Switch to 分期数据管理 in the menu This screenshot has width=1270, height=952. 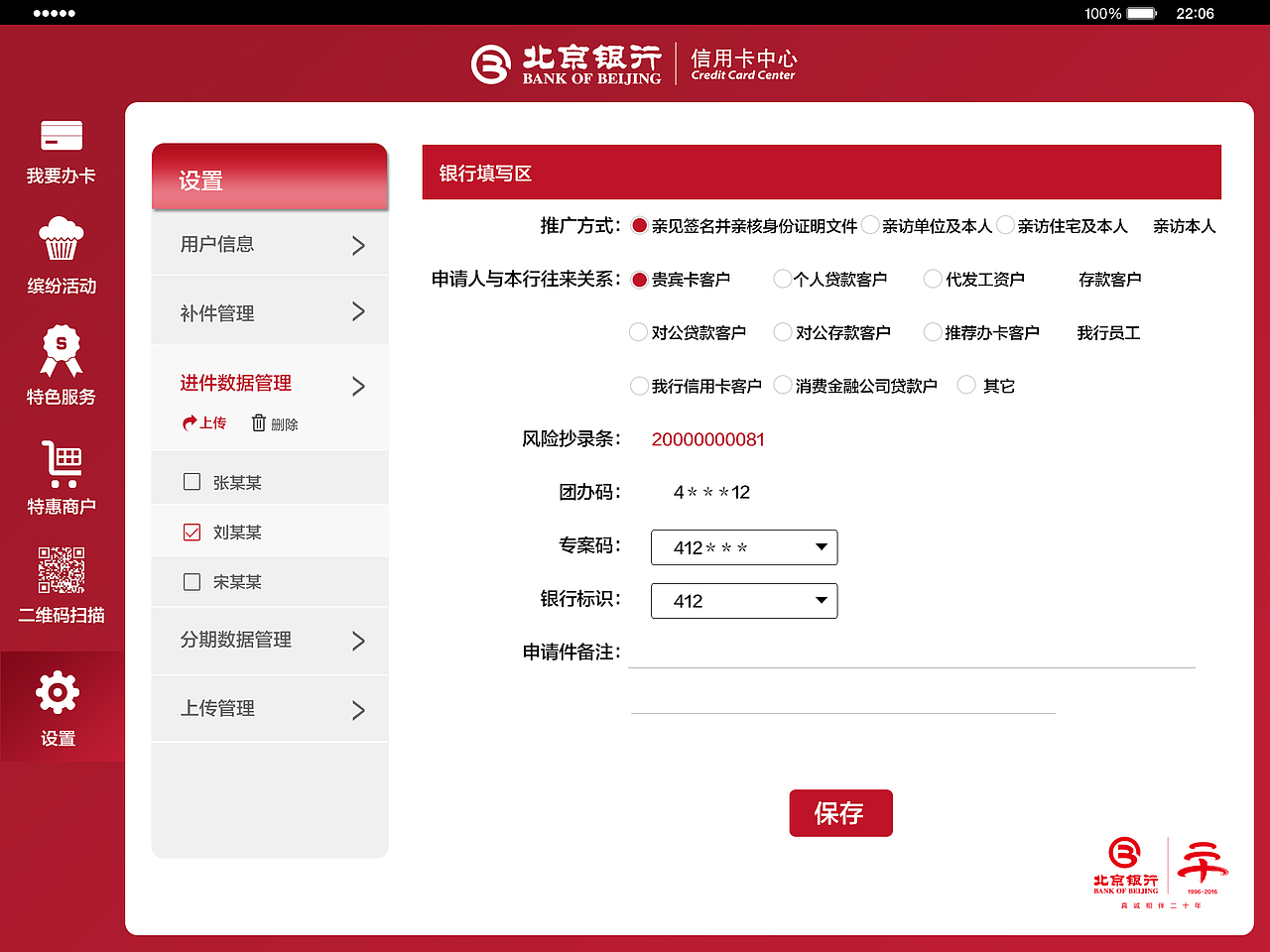[269, 640]
